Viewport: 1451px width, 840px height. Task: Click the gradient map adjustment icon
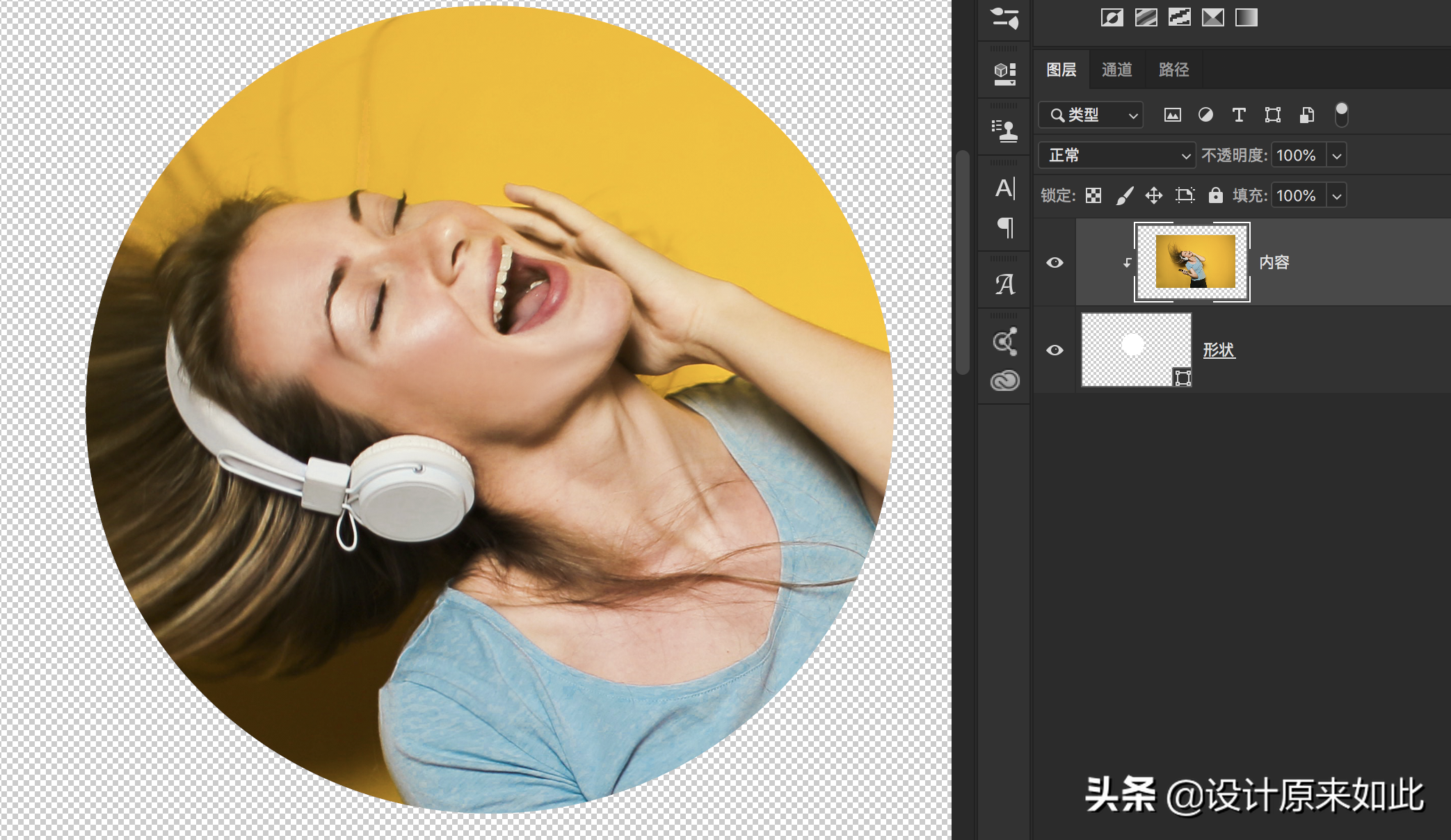click(x=1246, y=17)
